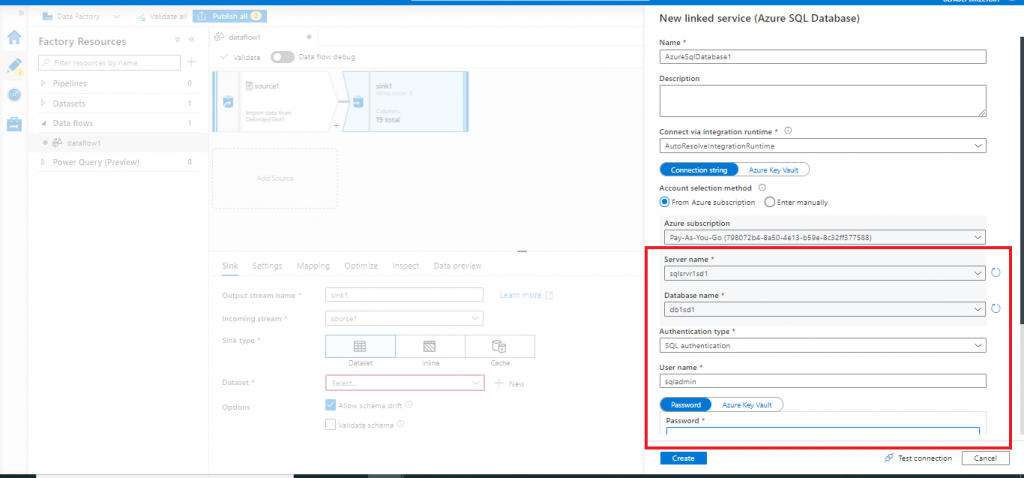Click the Cancel button
This screenshot has height=478, width=1024.
point(985,458)
